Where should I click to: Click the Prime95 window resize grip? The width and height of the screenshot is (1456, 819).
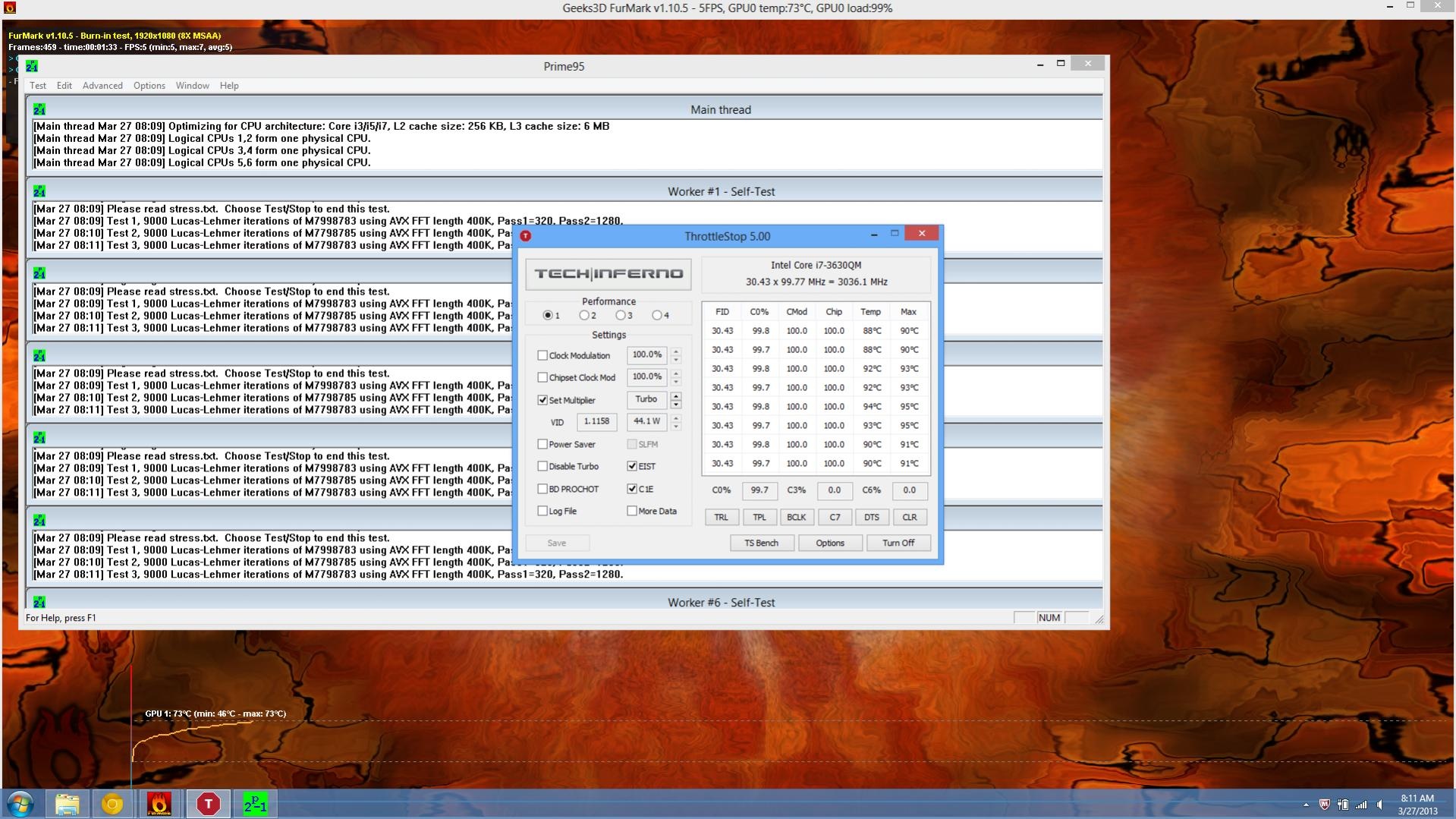pos(1099,619)
